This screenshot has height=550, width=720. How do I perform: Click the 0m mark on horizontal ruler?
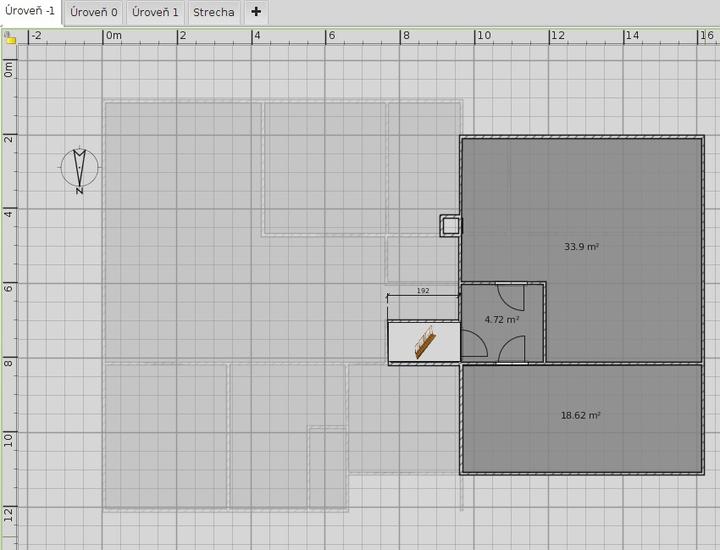click(113, 36)
